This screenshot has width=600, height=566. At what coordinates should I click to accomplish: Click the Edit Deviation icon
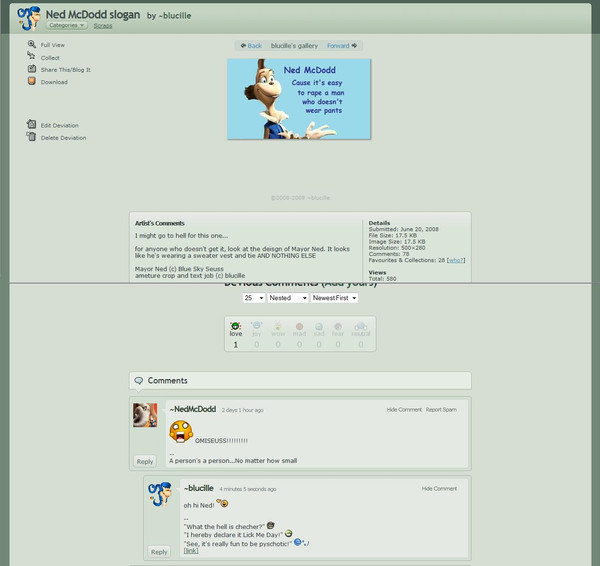point(31,124)
